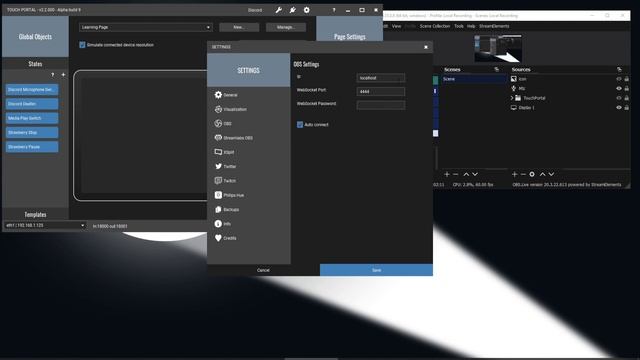Open the Global Objects panel
The width and height of the screenshot is (640, 360).
click(x=35, y=36)
